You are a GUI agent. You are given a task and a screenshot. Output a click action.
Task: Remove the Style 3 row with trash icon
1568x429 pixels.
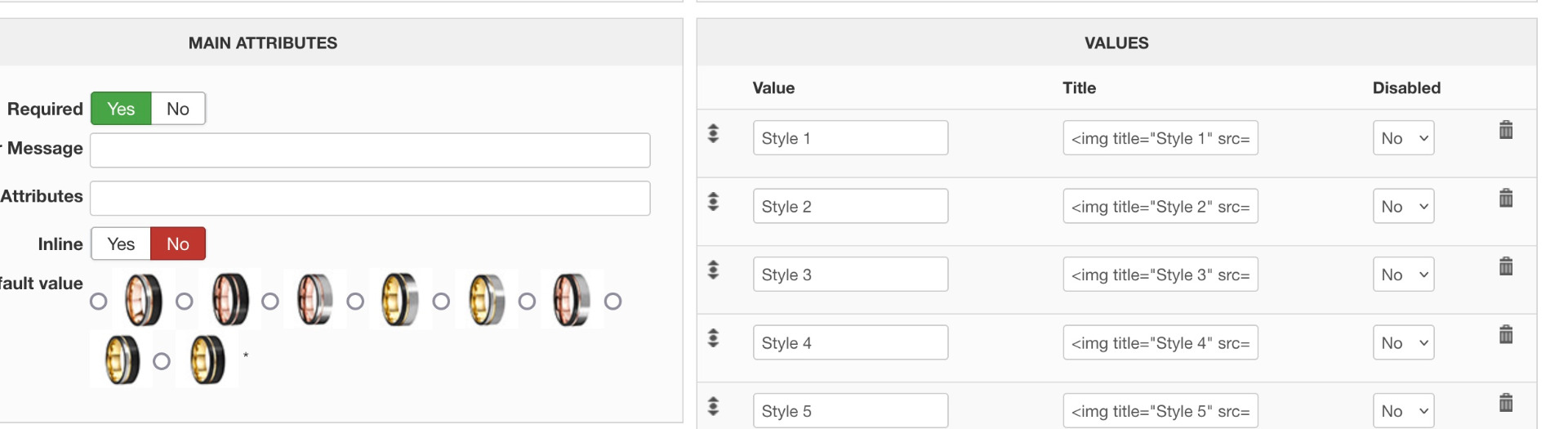click(x=1506, y=266)
